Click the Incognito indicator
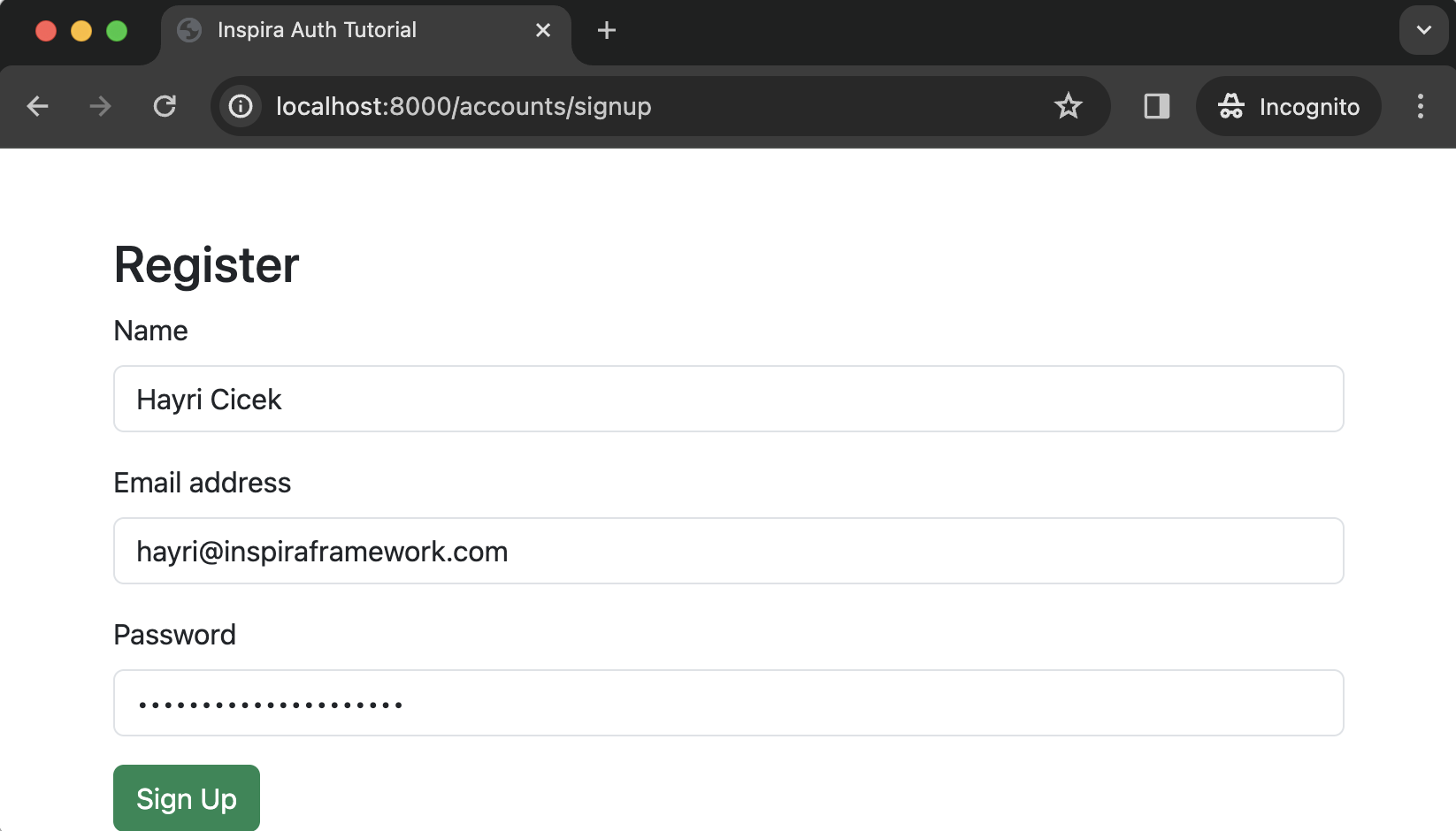Image resolution: width=1456 pixels, height=831 pixels. coord(1289,107)
